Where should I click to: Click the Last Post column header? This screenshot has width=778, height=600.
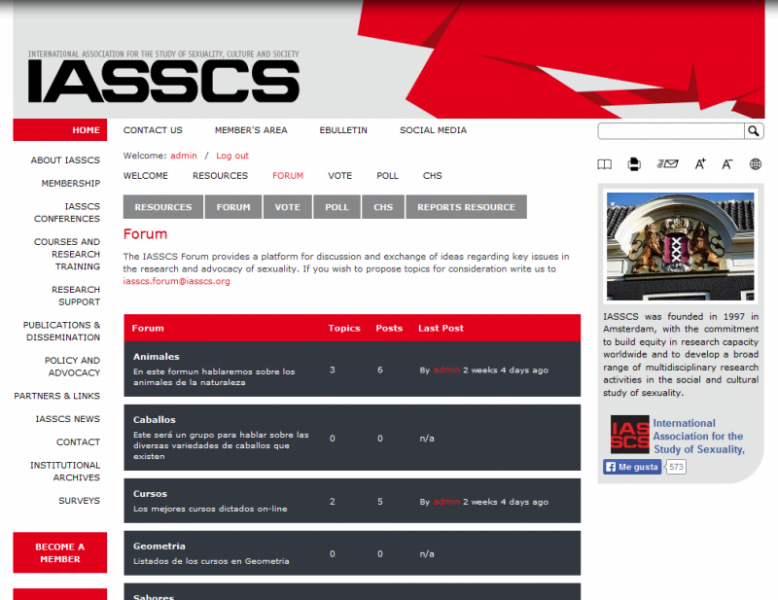click(441, 329)
